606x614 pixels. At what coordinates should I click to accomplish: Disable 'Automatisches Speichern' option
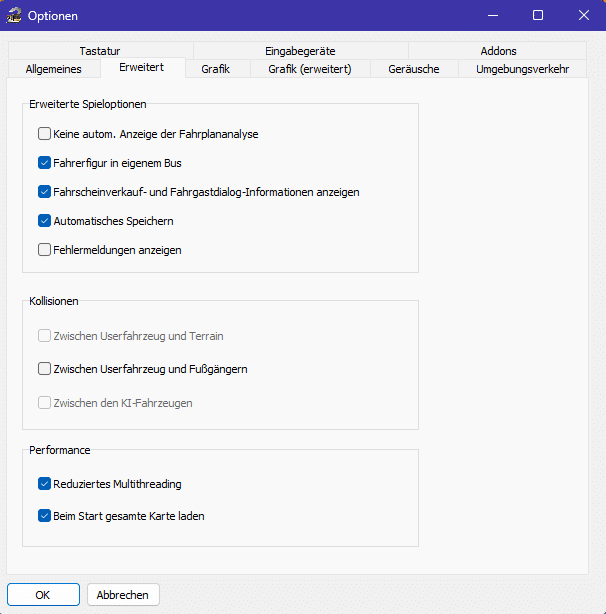pyautogui.click(x=44, y=220)
